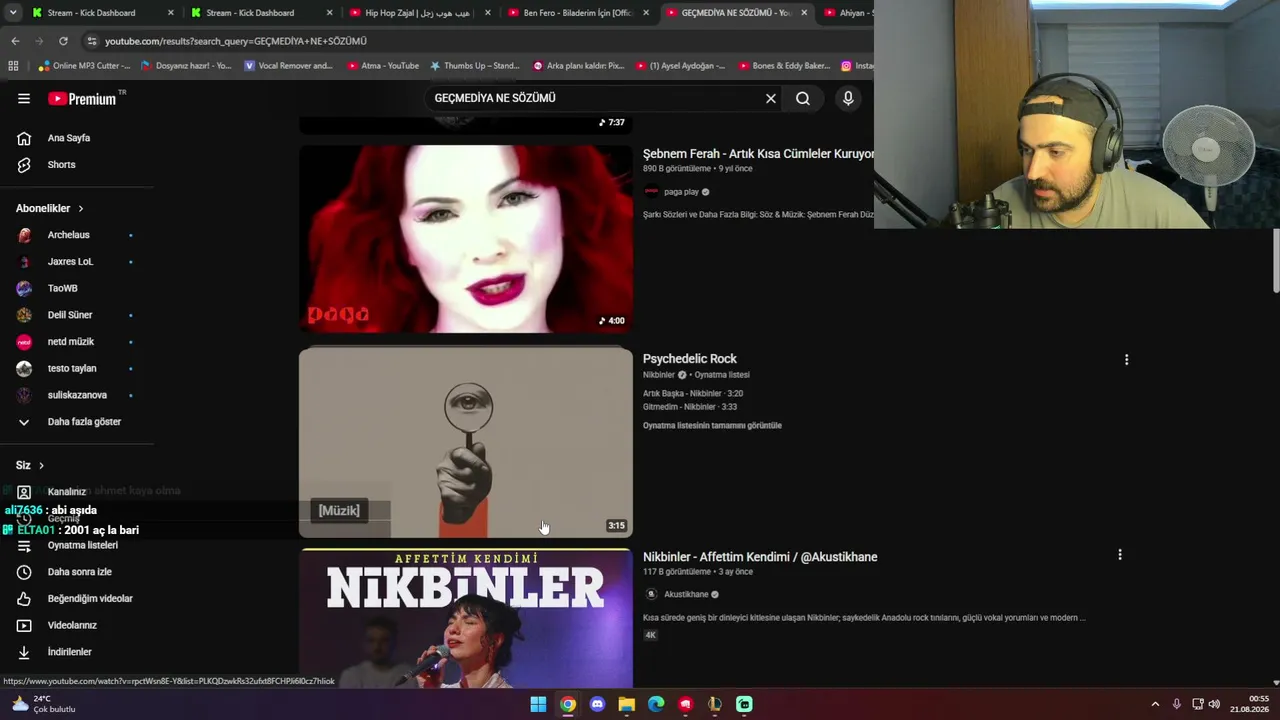Viewport: 1280px width, 720px height.
Task: Open Discord from the taskbar
Action: click(597, 704)
